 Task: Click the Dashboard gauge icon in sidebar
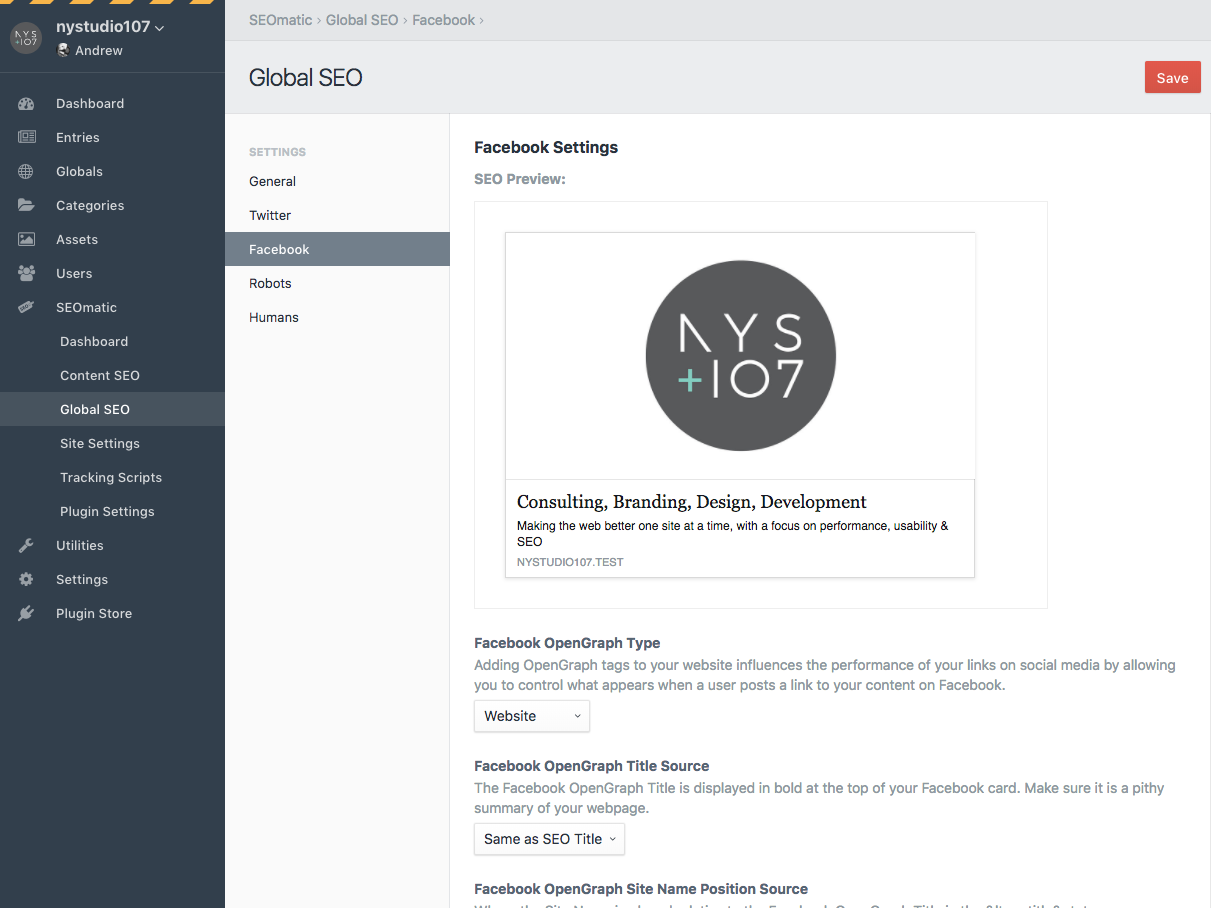(x=26, y=103)
